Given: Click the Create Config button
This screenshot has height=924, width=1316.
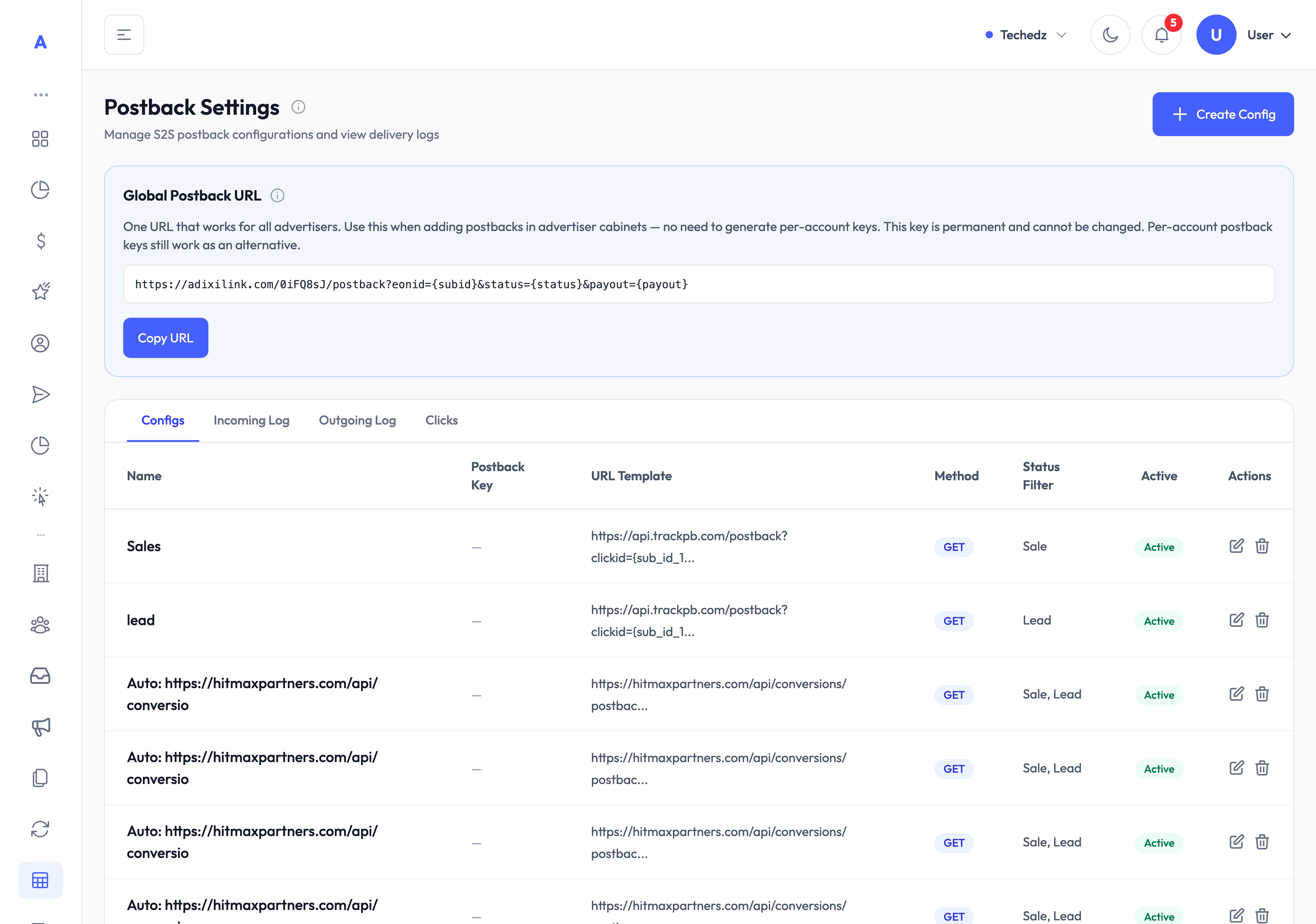Looking at the screenshot, I should coord(1223,114).
